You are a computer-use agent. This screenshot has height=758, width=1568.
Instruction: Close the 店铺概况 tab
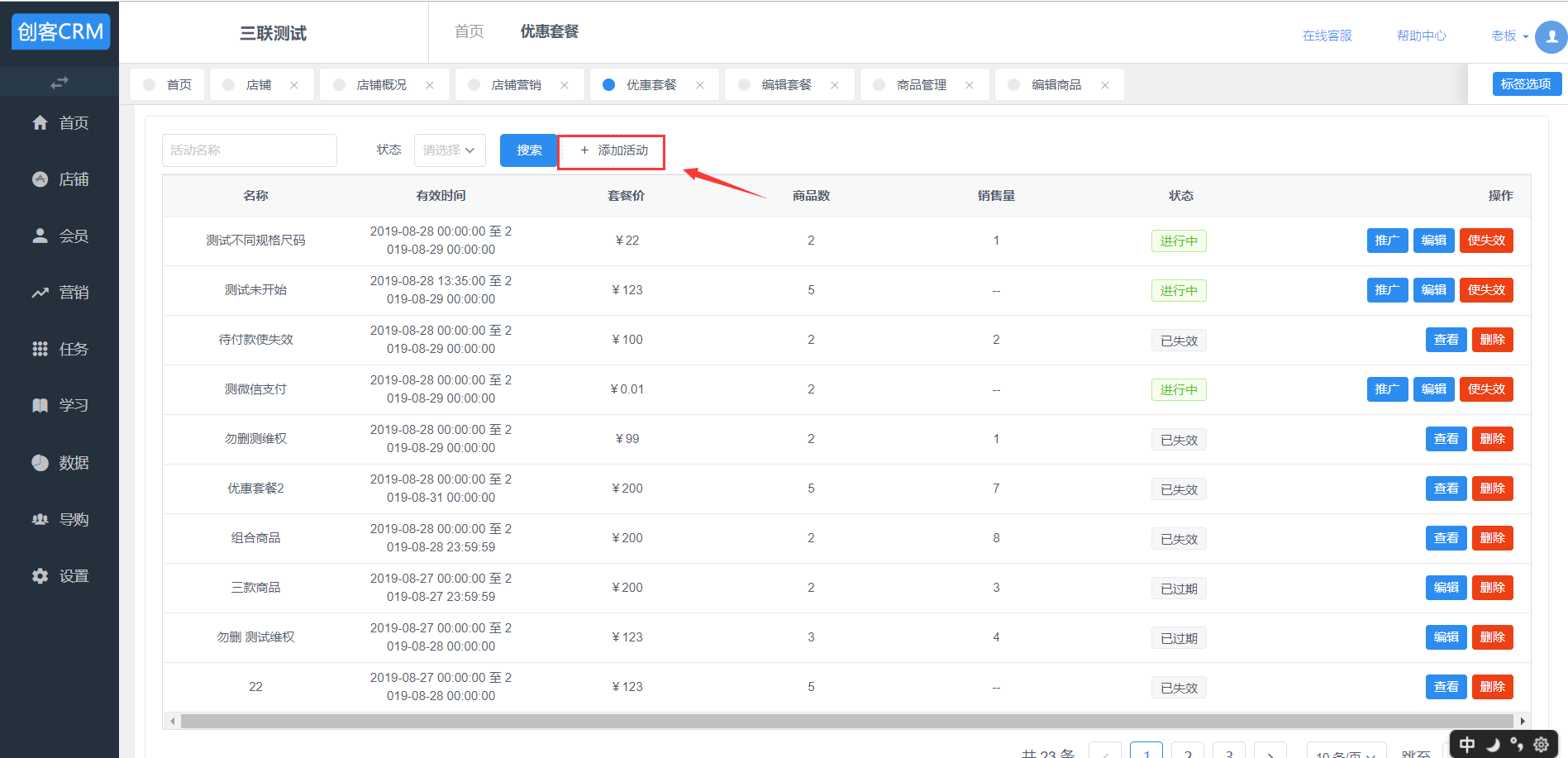[x=430, y=85]
